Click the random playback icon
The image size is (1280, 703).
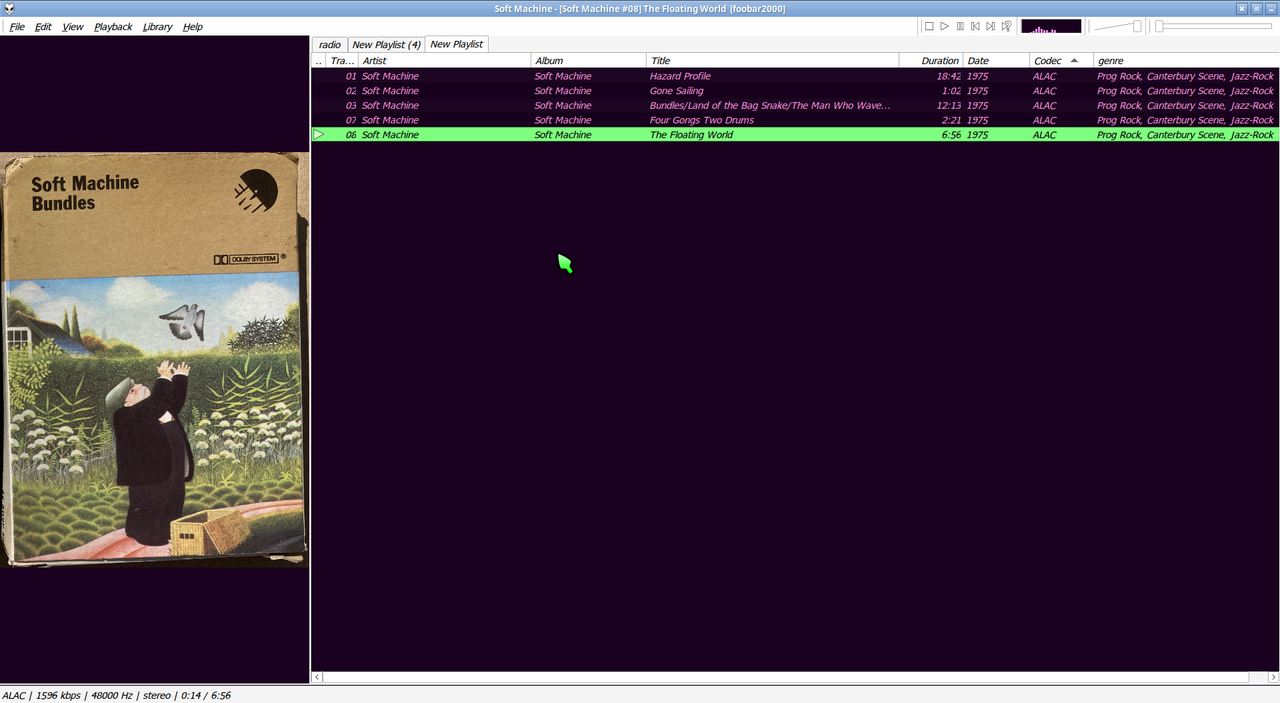pyautogui.click(x=1006, y=26)
